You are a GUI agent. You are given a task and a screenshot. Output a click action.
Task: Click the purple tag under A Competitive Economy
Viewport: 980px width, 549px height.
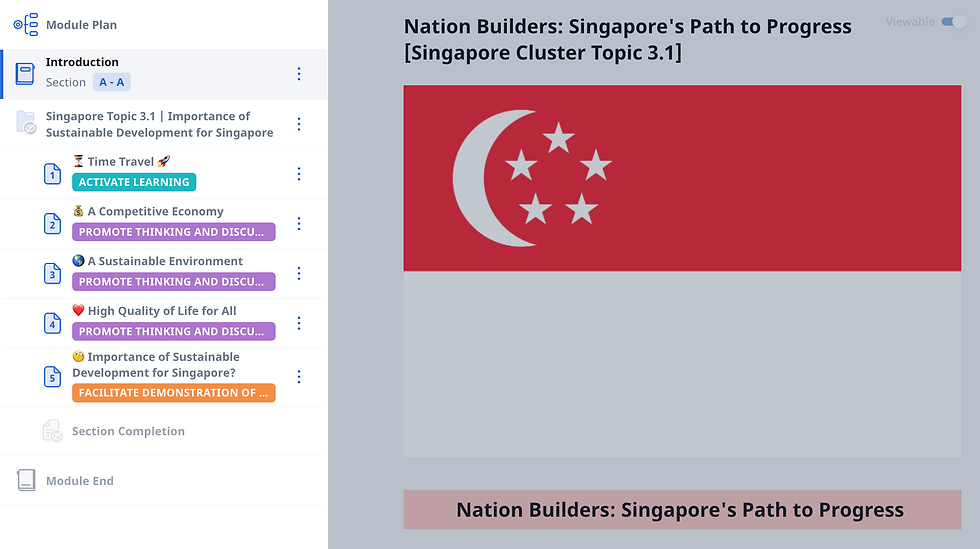click(x=174, y=232)
